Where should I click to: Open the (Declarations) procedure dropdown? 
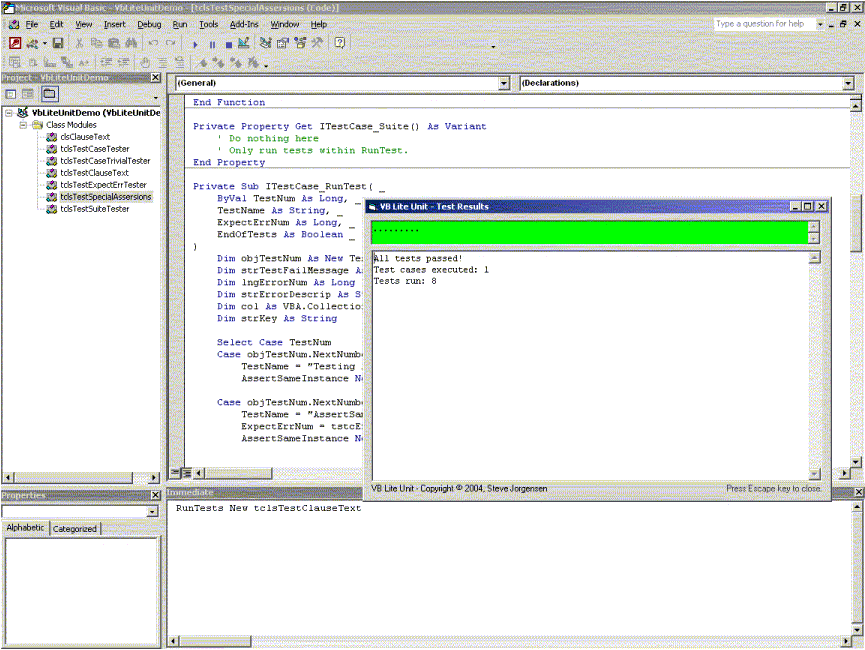848,83
